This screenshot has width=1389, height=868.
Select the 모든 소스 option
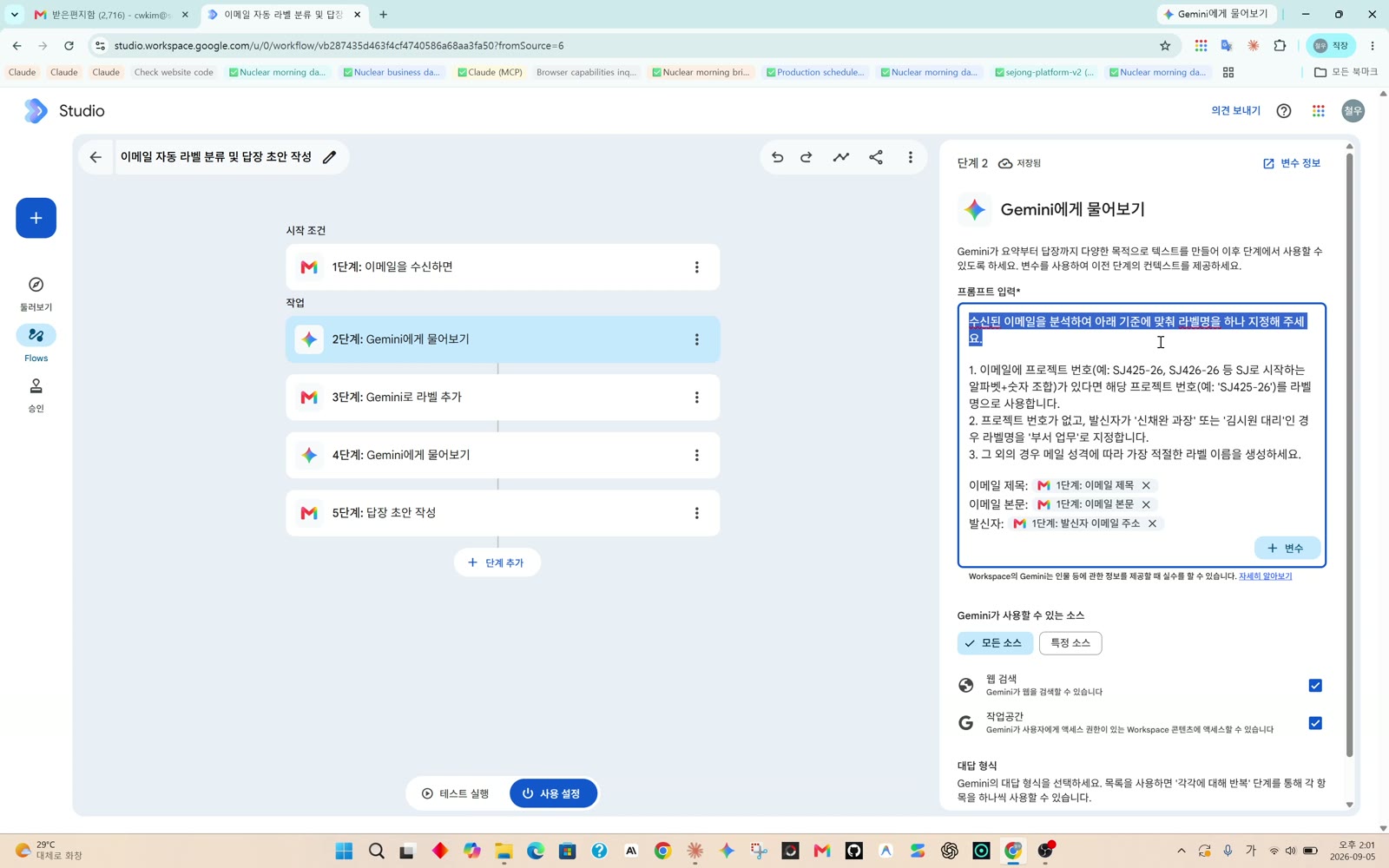pyautogui.click(x=995, y=643)
